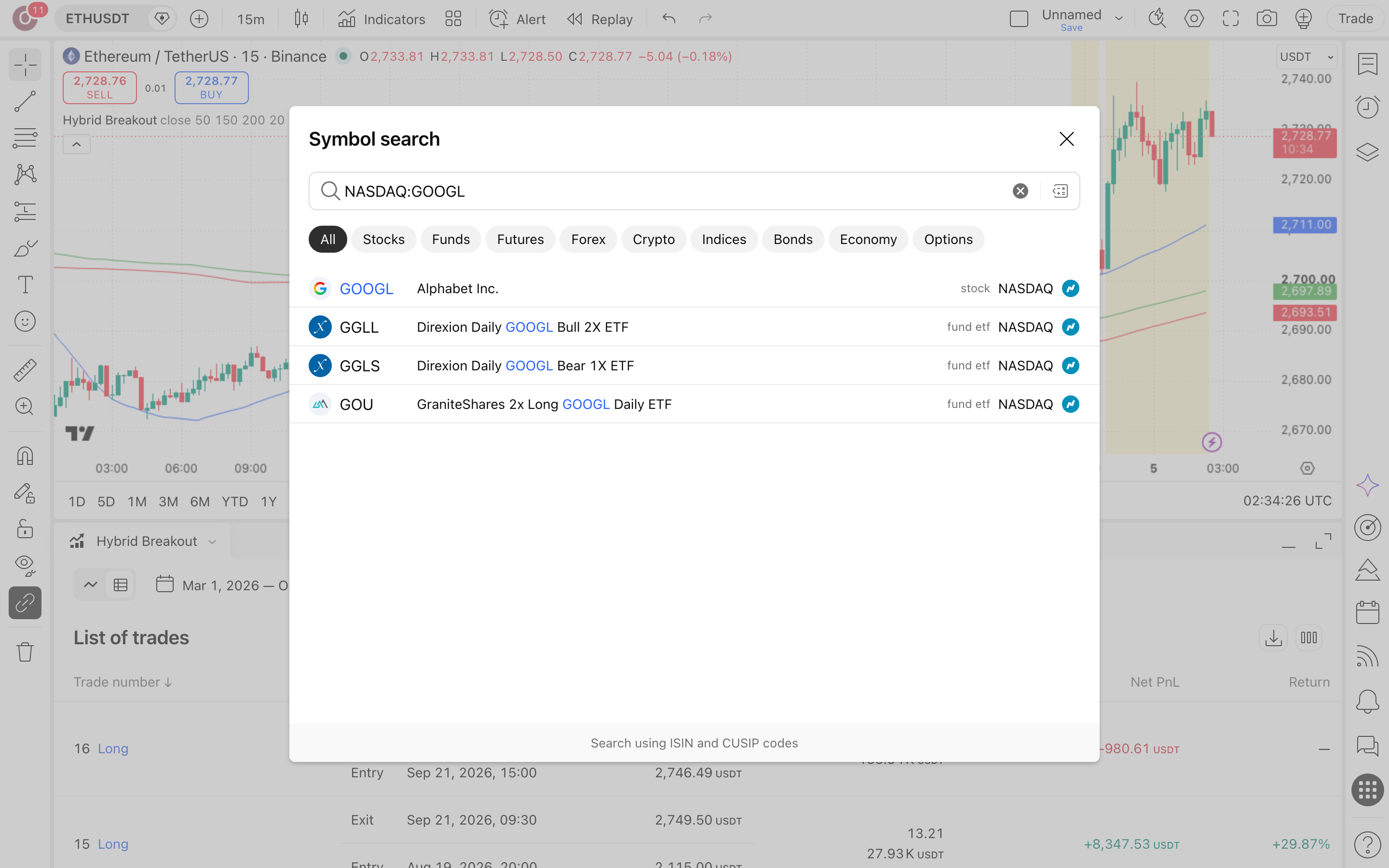
Task: Select the trend line drawing tool
Action: point(25,102)
